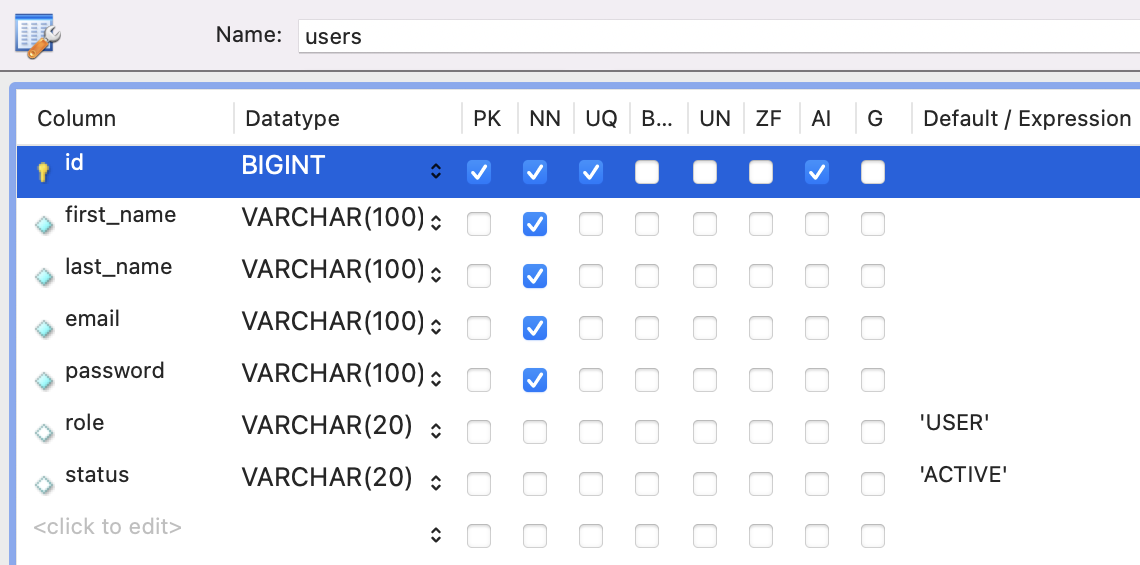
Task: Click VARCHAR(20) datatype for role
Action: click(327, 426)
